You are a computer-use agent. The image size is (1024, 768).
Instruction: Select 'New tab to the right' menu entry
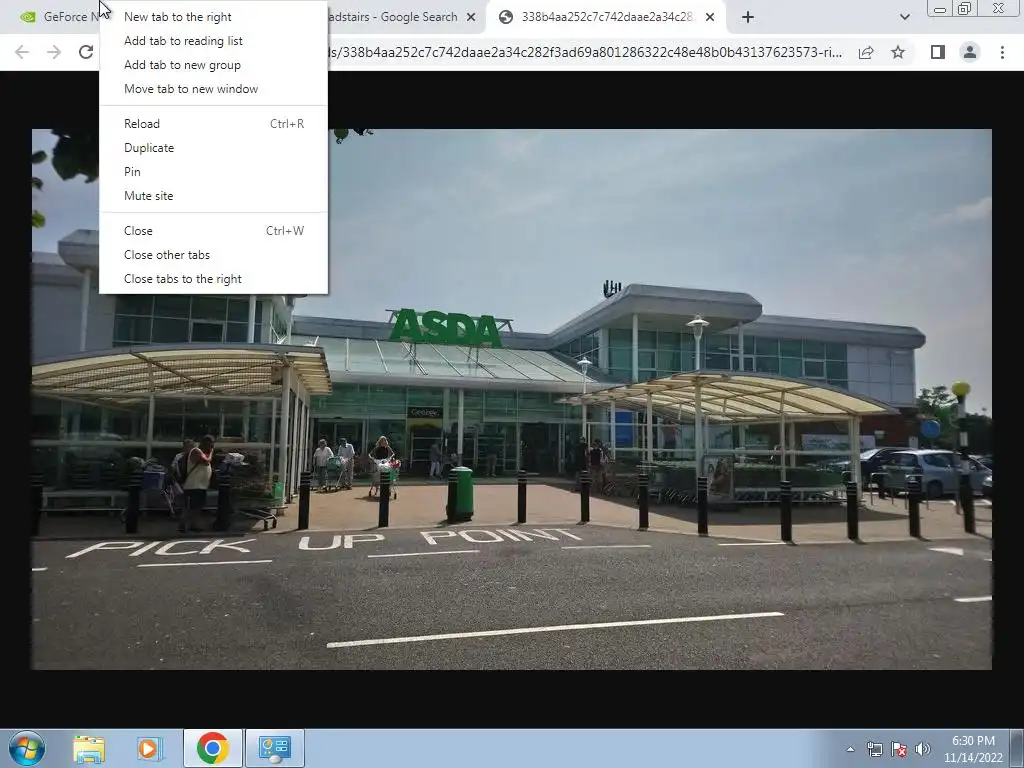pyautogui.click(x=213, y=17)
